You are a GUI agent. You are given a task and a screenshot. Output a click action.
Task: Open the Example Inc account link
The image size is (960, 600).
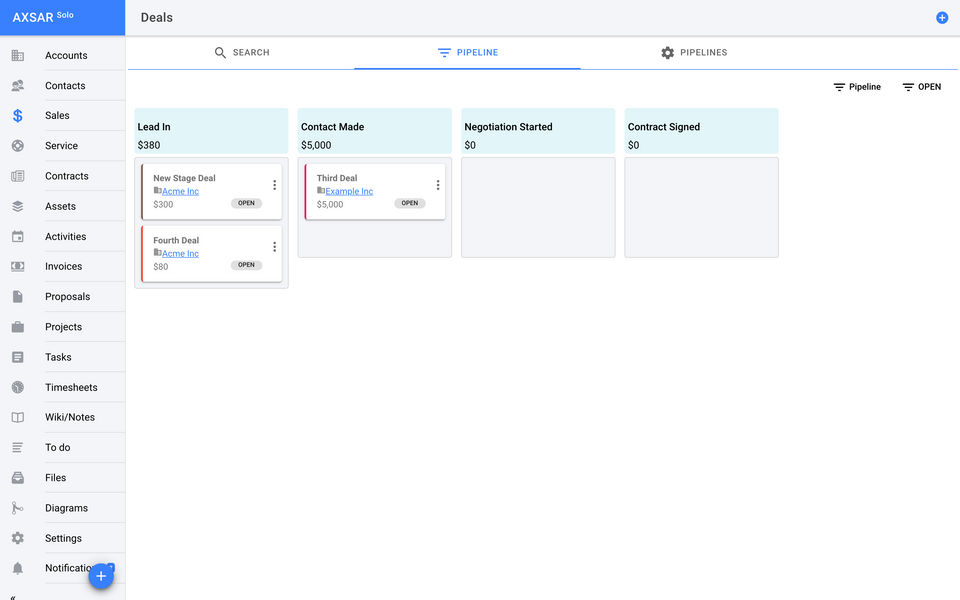[349, 192]
